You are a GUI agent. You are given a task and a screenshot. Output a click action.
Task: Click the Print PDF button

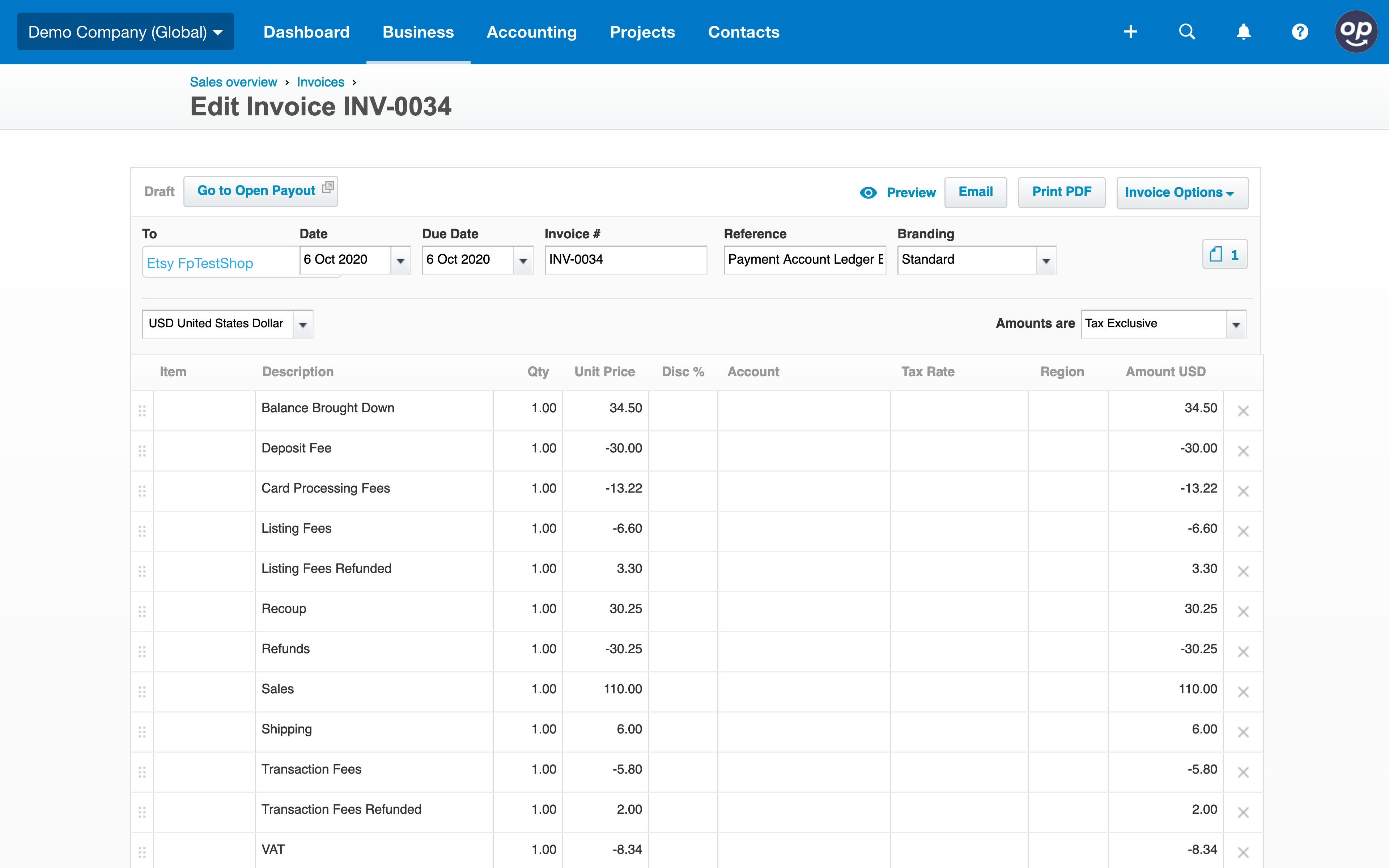point(1062,192)
